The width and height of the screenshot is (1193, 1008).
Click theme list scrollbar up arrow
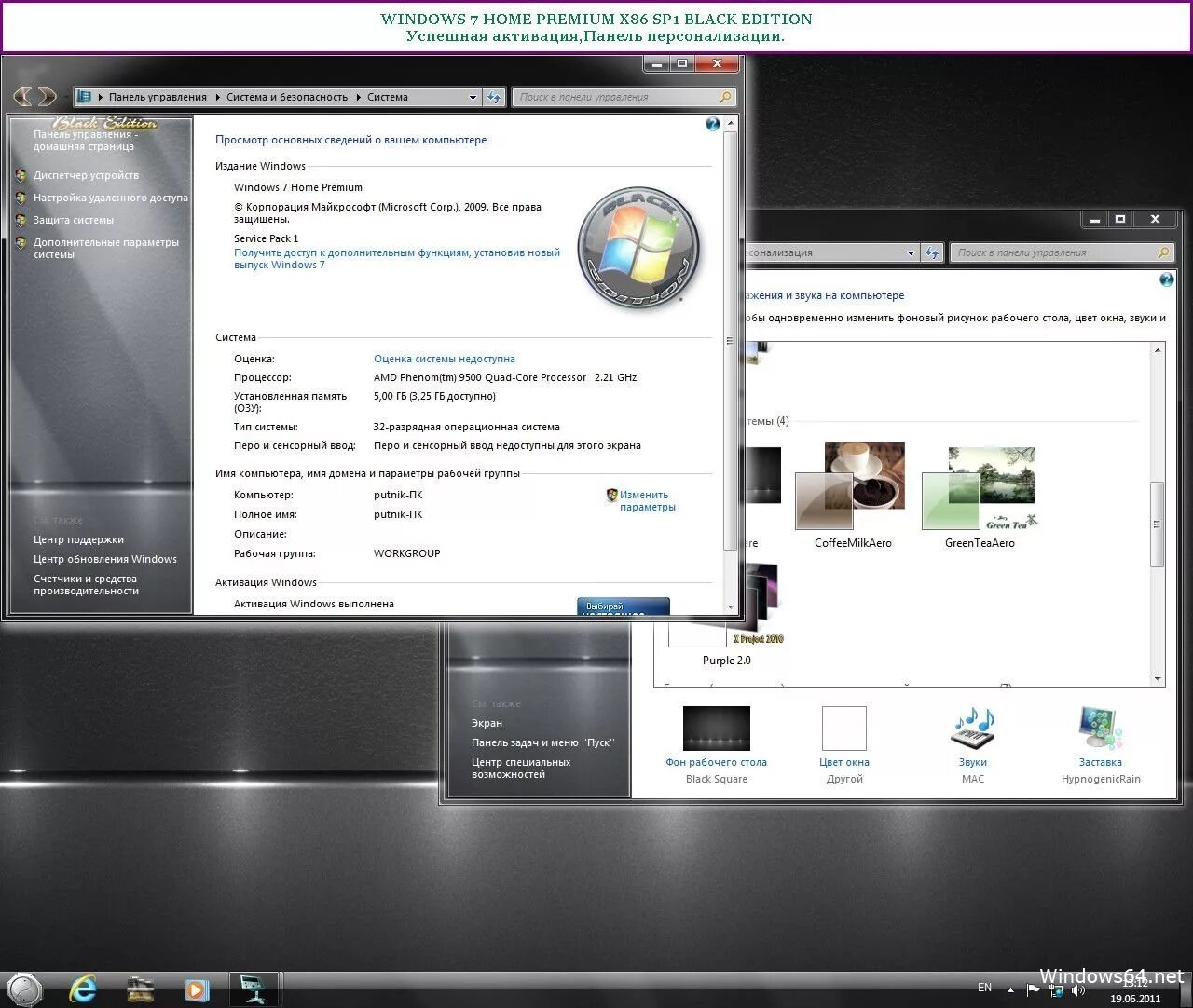[x=1158, y=350]
